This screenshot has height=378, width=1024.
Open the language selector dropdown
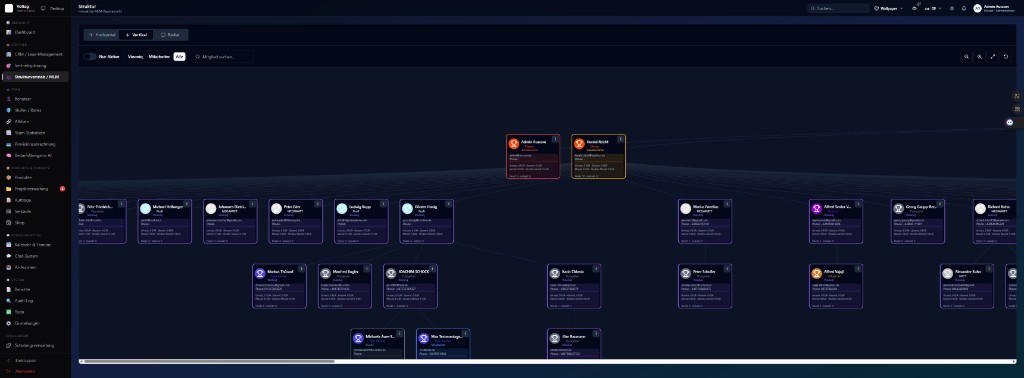click(933, 8)
